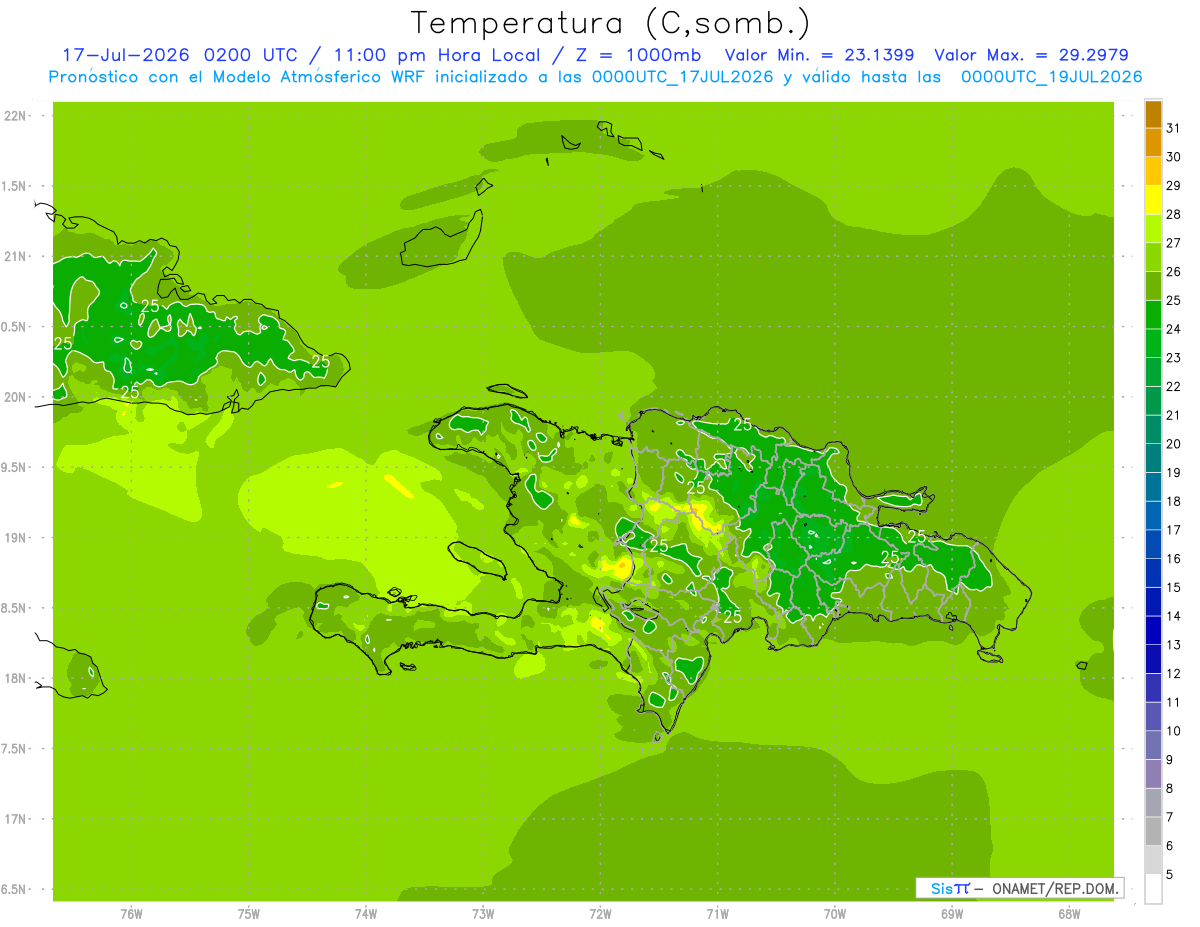The width and height of the screenshot is (1200, 927).
Task: Click the legend color band between 29 and 30
Action: point(1153,171)
